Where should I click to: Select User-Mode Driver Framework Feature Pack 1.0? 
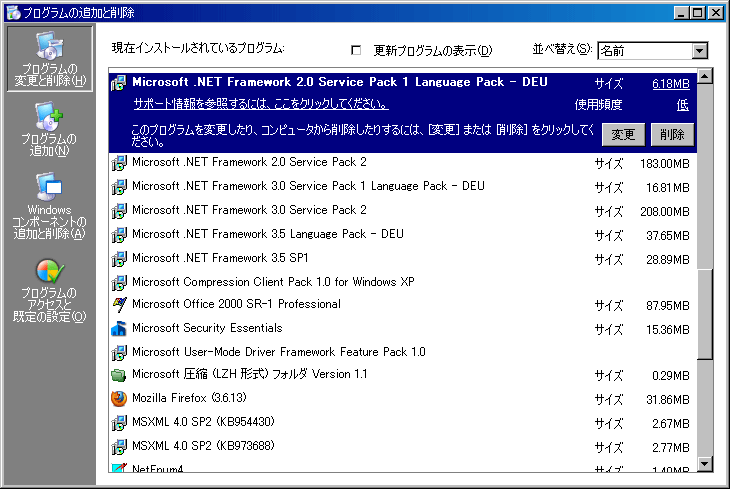click(403, 353)
